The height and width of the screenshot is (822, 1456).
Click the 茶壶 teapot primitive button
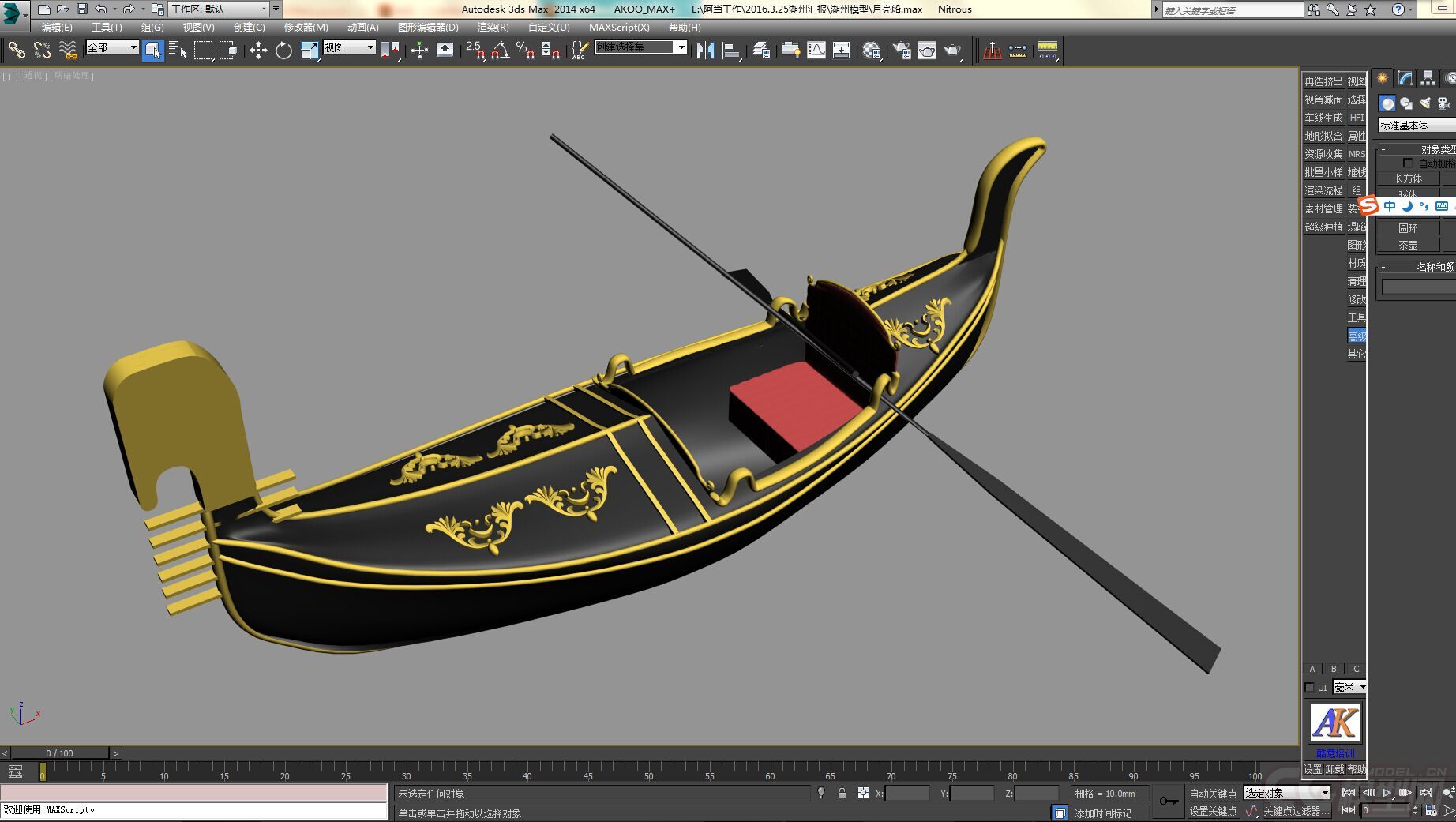click(1408, 245)
